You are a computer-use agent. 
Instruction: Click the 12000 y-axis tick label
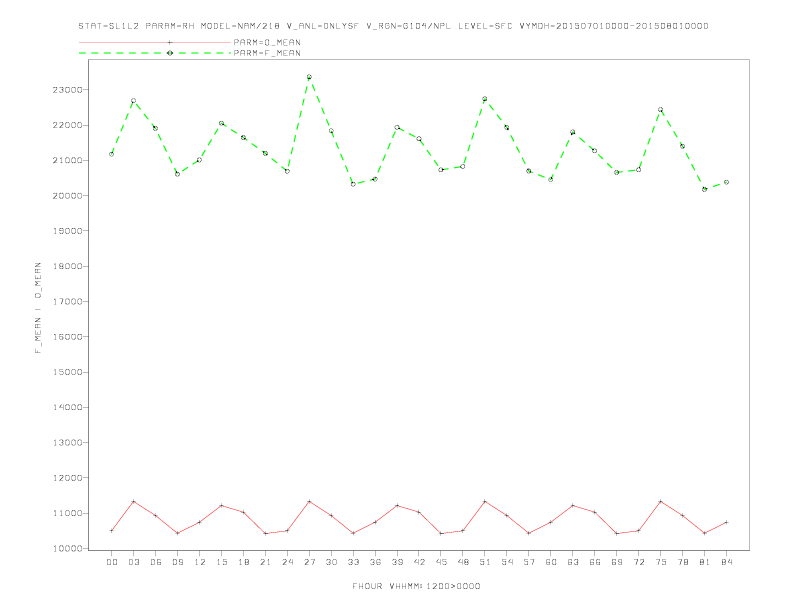(68, 478)
